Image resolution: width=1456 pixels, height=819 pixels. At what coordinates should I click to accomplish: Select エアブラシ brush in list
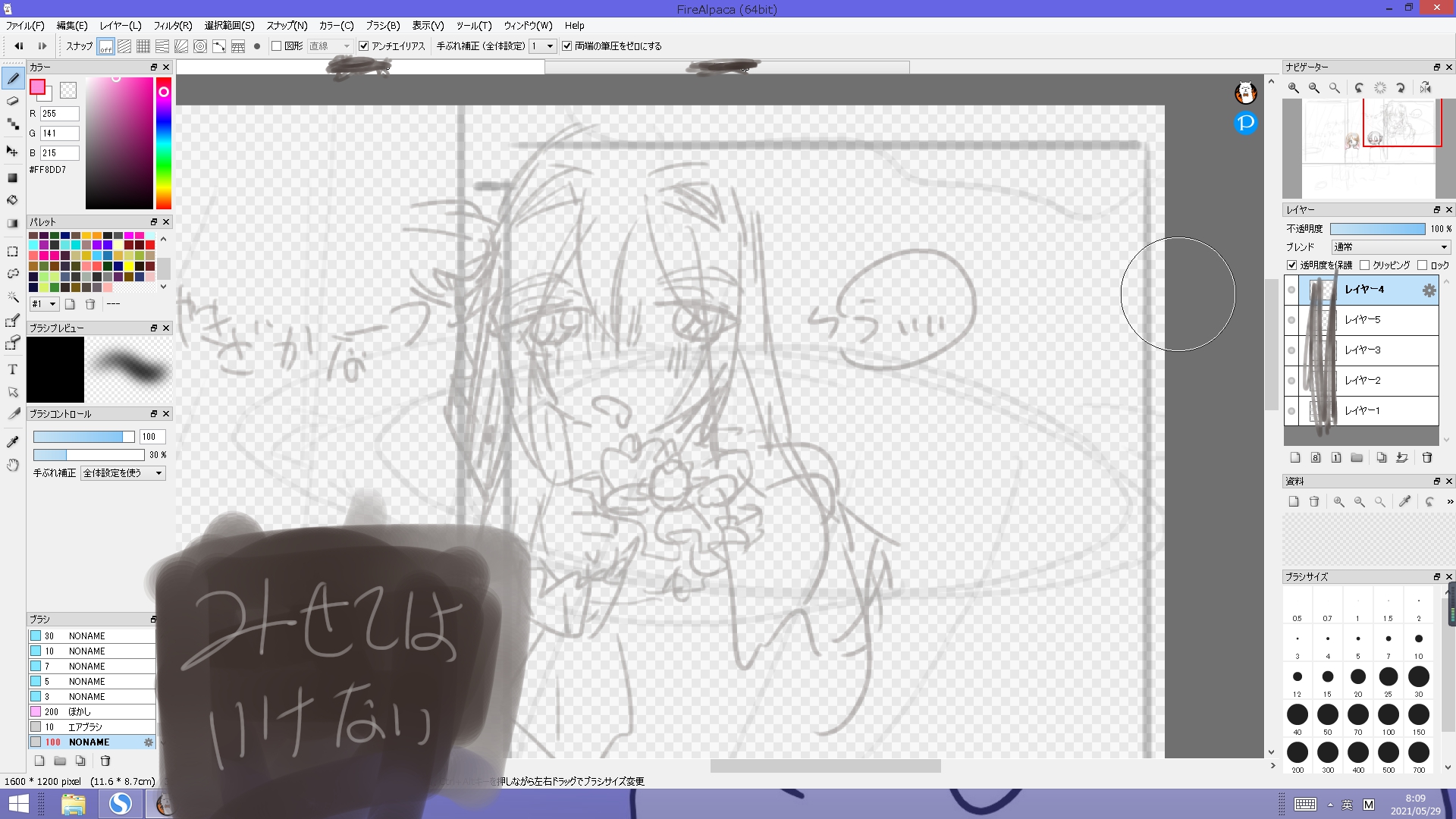[85, 727]
